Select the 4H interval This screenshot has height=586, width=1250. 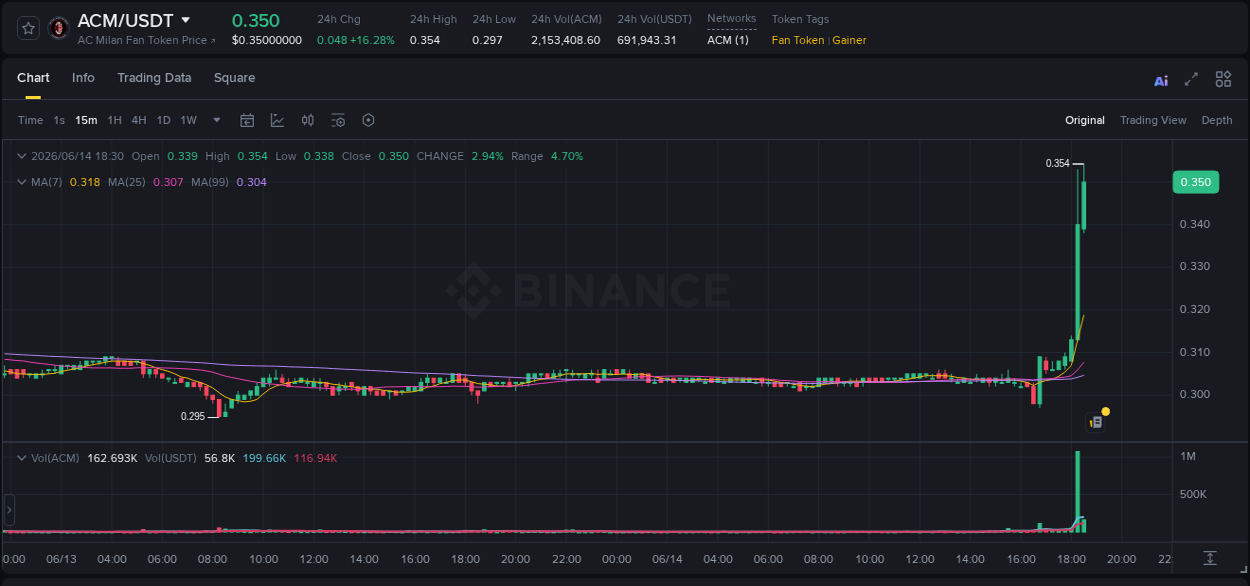coord(139,120)
